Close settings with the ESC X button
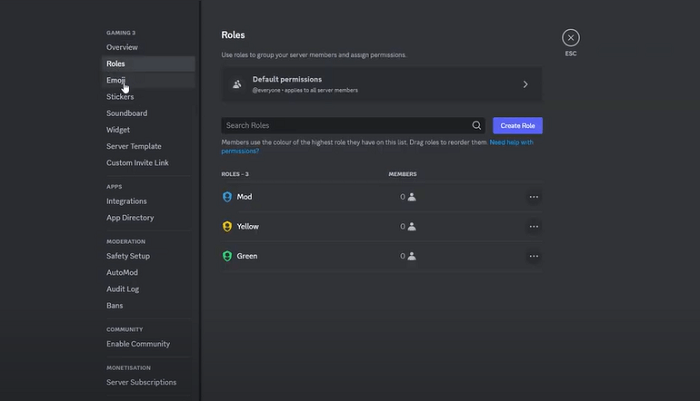This screenshot has width=700, height=401. [571, 38]
